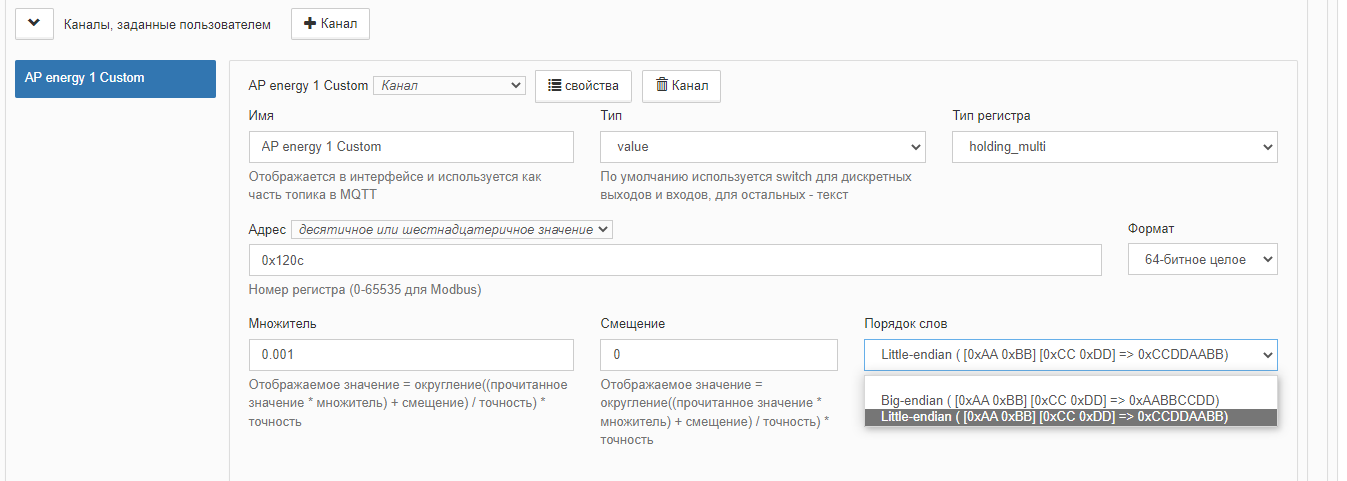Click the plus icon Канал add button

click(x=330, y=23)
